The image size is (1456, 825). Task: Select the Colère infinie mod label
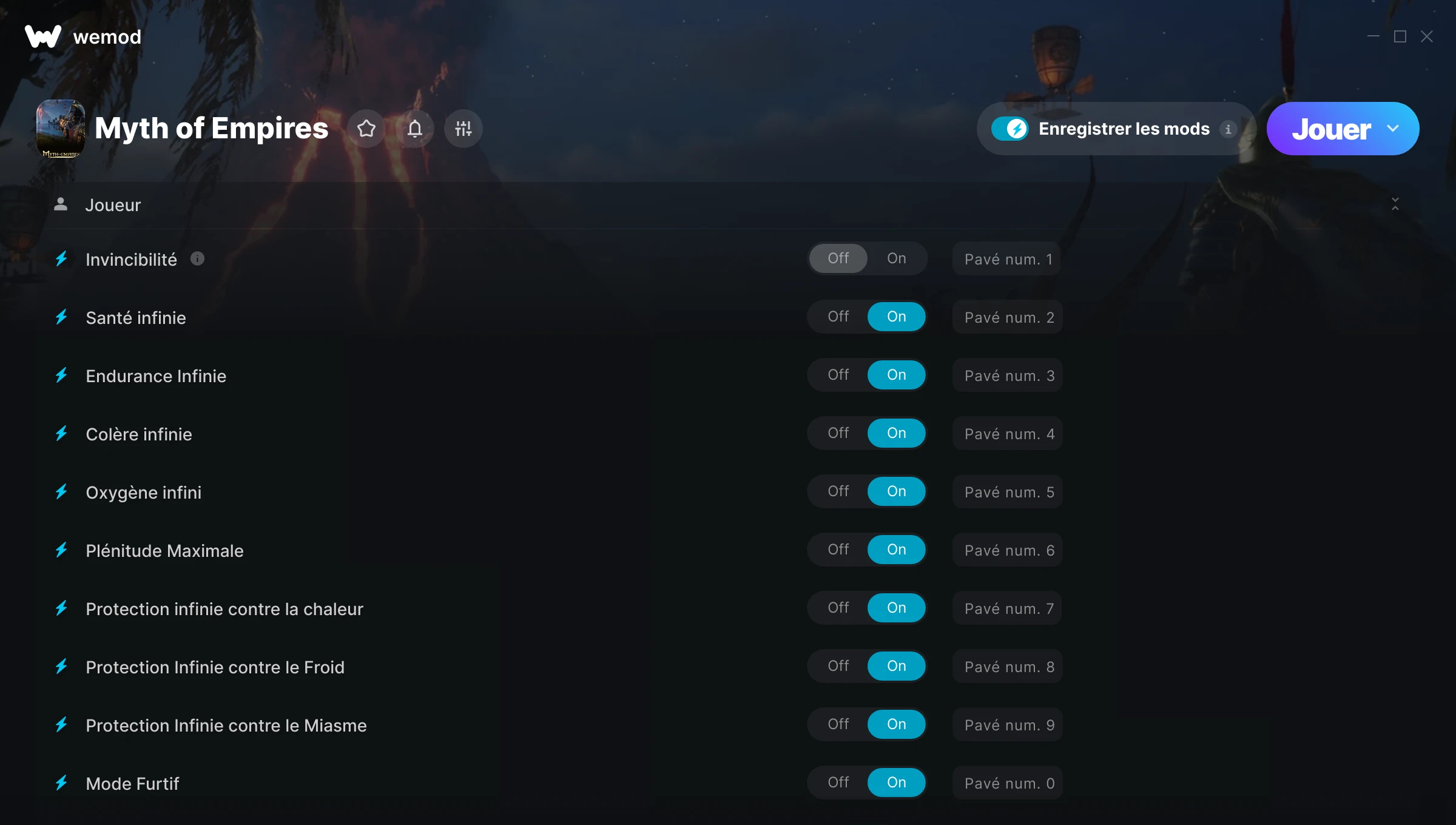(x=139, y=434)
